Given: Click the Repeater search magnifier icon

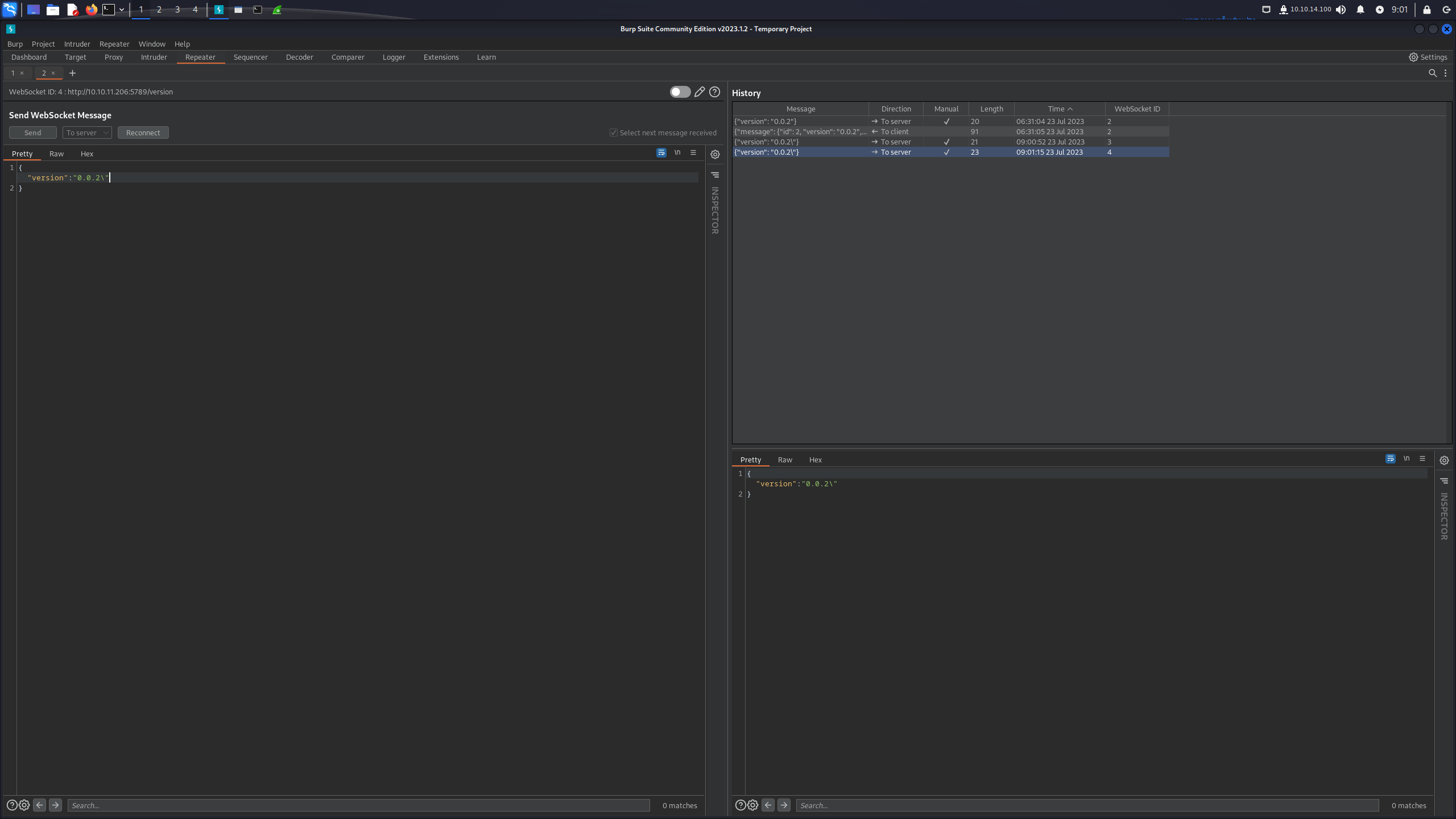Looking at the screenshot, I should pos(1433,73).
